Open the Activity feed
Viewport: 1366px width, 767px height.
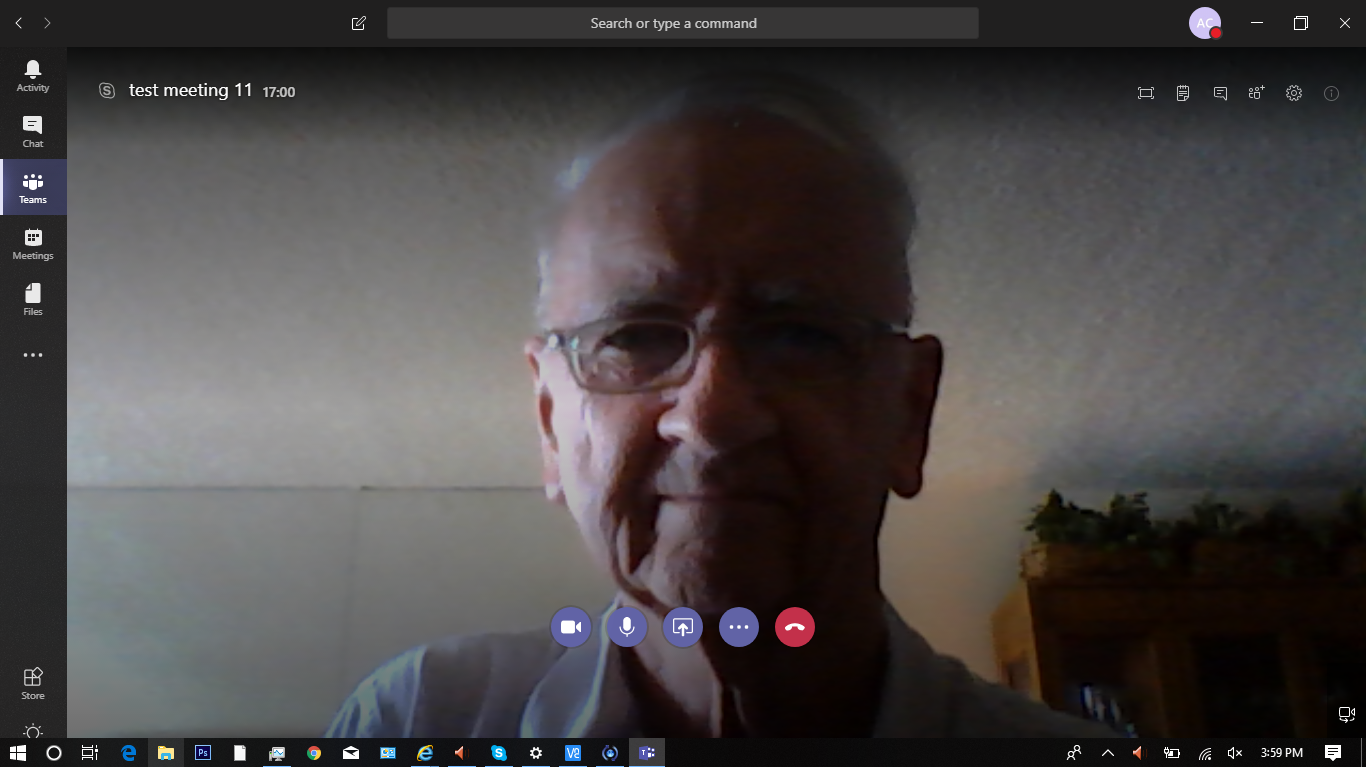coord(33,76)
